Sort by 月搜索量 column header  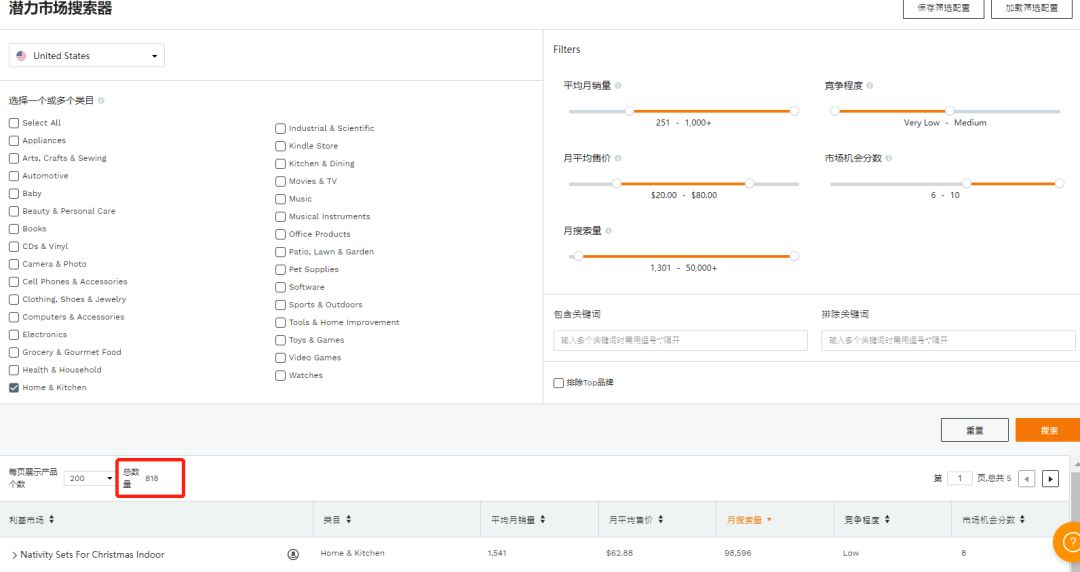click(749, 520)
